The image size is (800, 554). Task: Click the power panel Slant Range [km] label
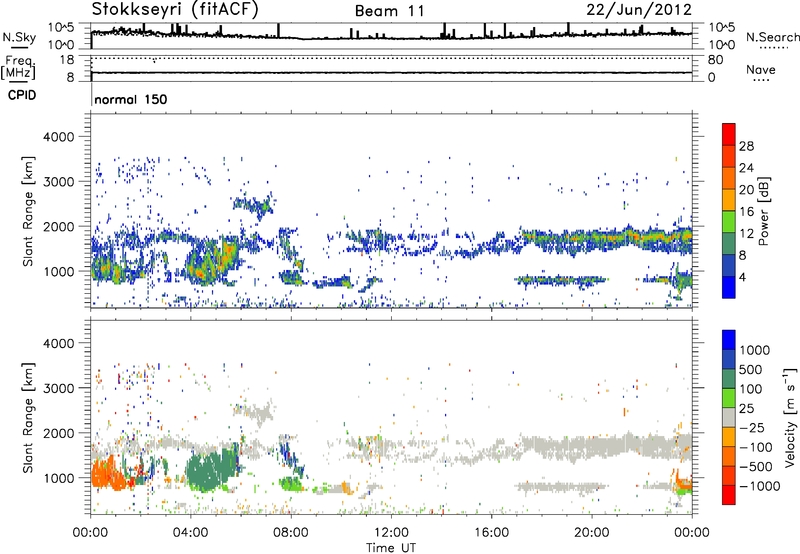point(28,211)
